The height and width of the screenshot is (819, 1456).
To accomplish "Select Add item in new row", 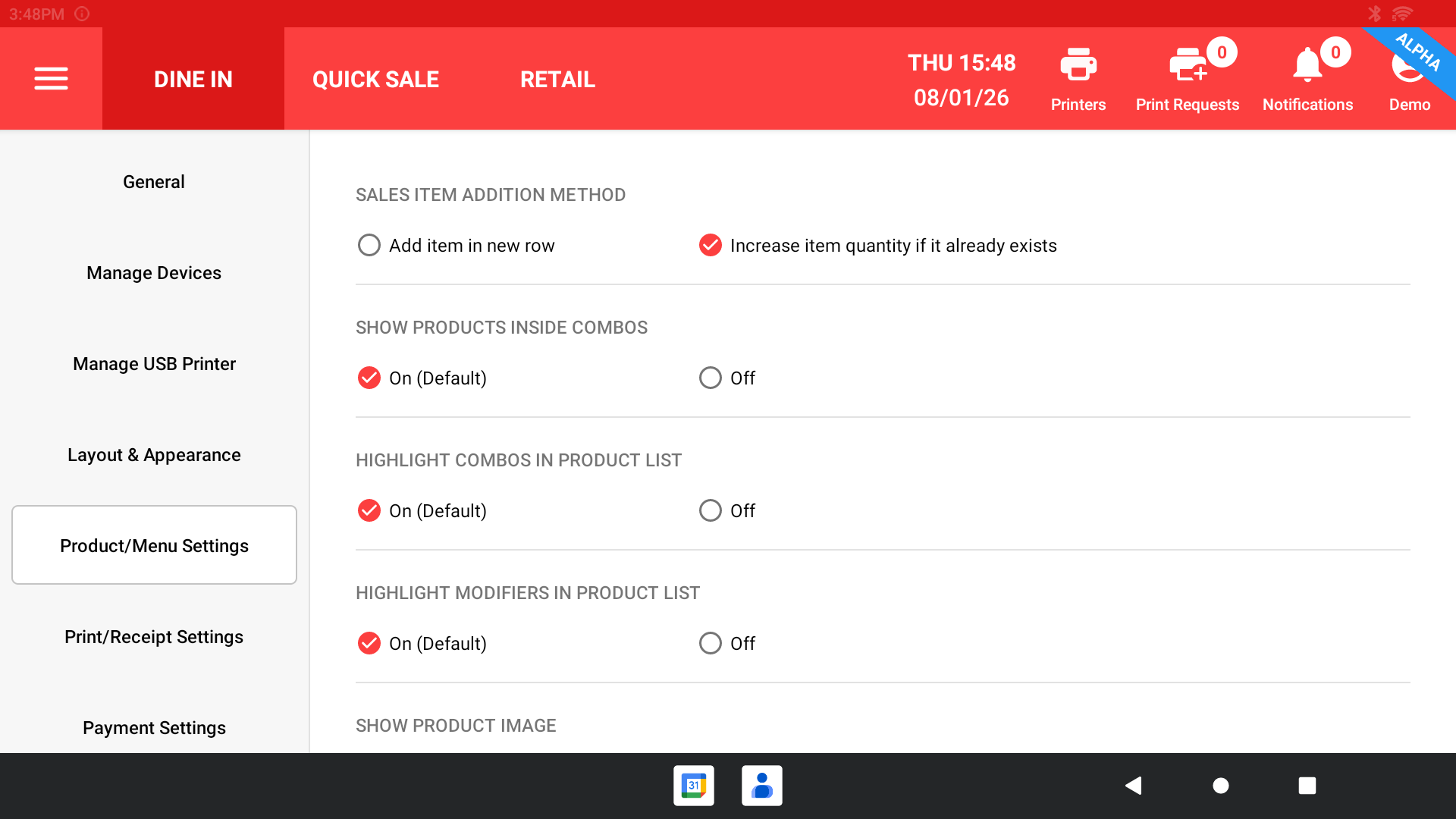I will [x=369, y=245].
